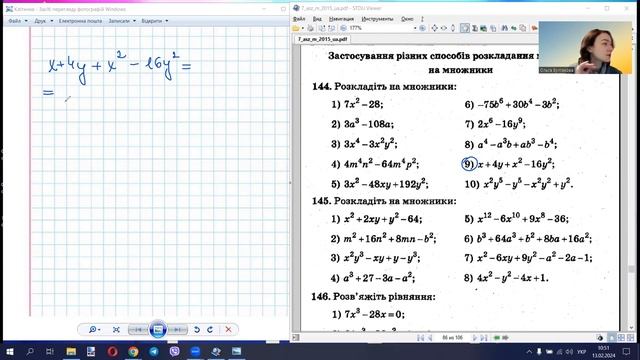Image resolution: width=640 pixels, height=360 pixels.
Task: Open Task View on taskbar
Action: coord(50,351)
